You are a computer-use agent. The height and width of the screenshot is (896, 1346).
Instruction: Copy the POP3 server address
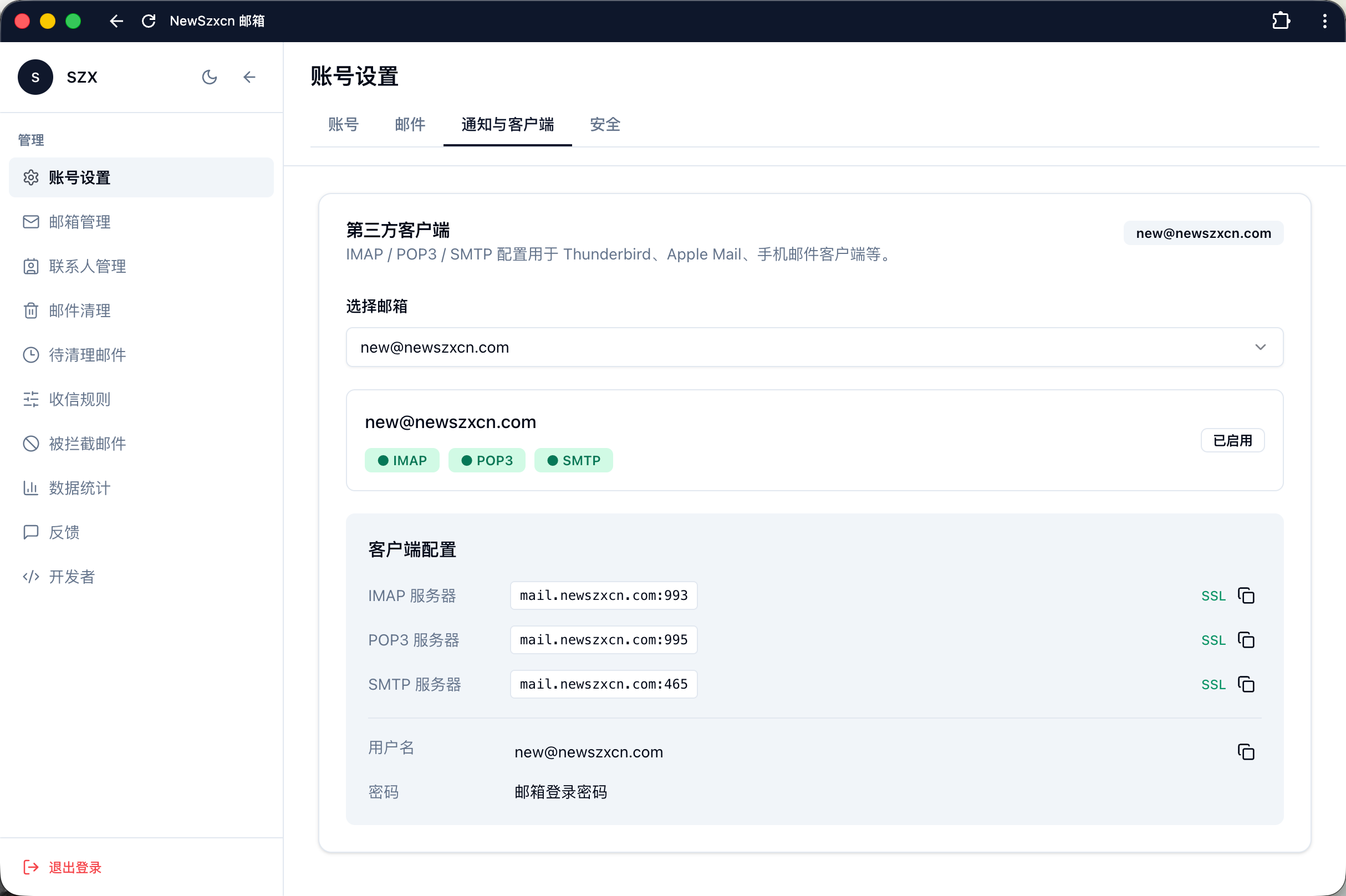pyautogui.click(x=1246, y=639)
